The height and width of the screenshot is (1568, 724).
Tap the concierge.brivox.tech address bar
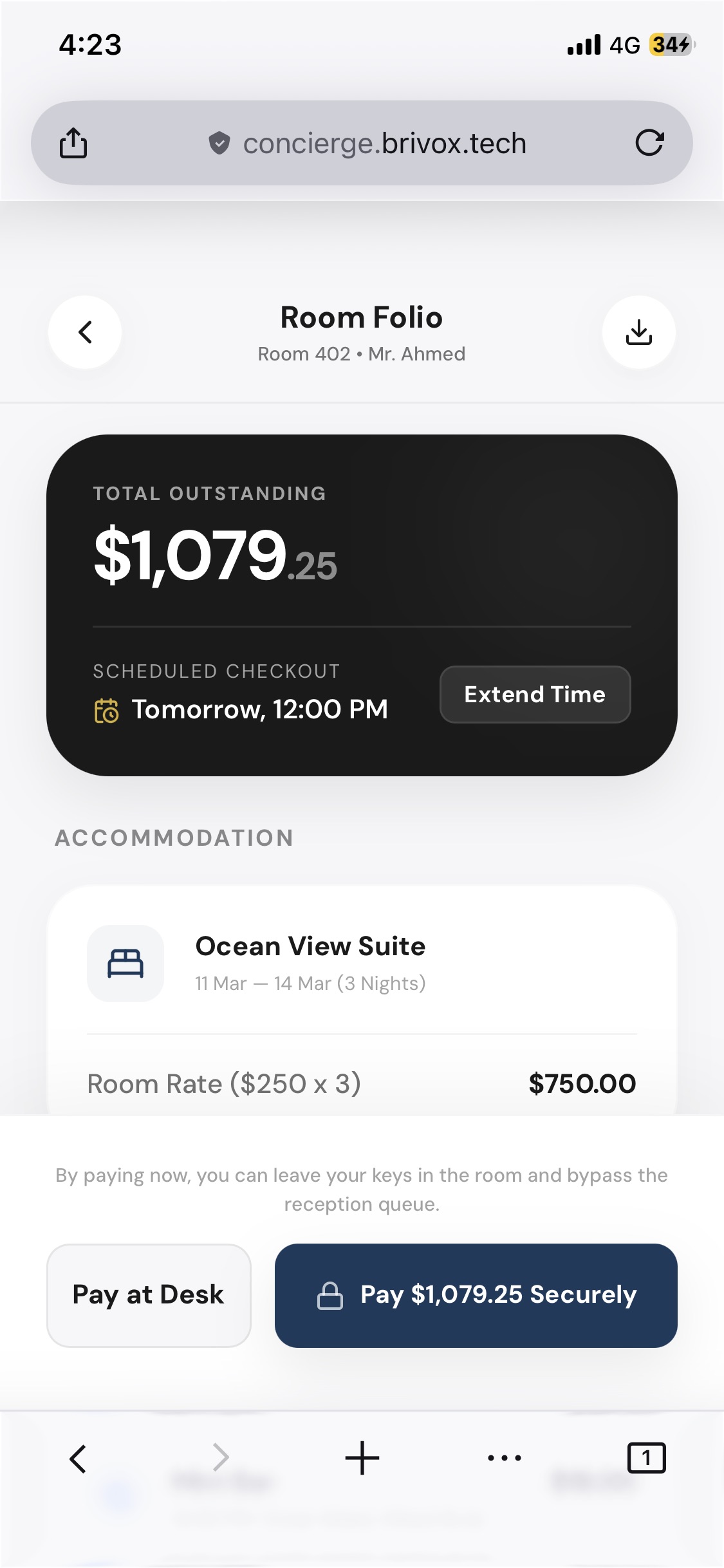click(384, 143)
